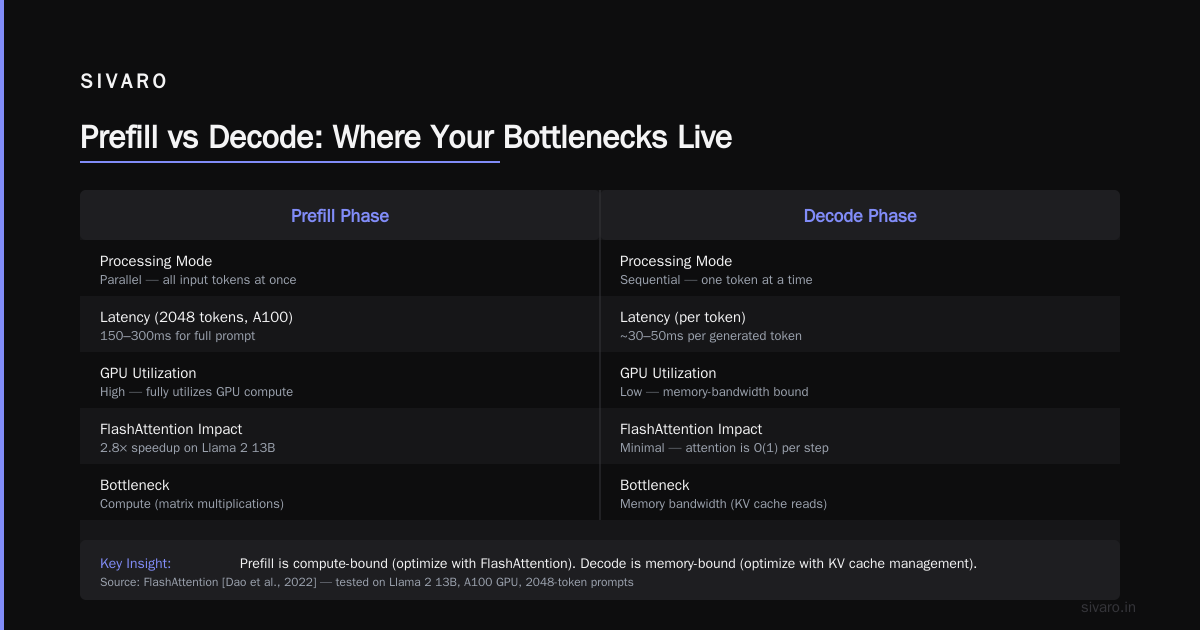Open the sivaro.in watermark link
This screenshot has width=1200, height=630.
coord(1109,607)
